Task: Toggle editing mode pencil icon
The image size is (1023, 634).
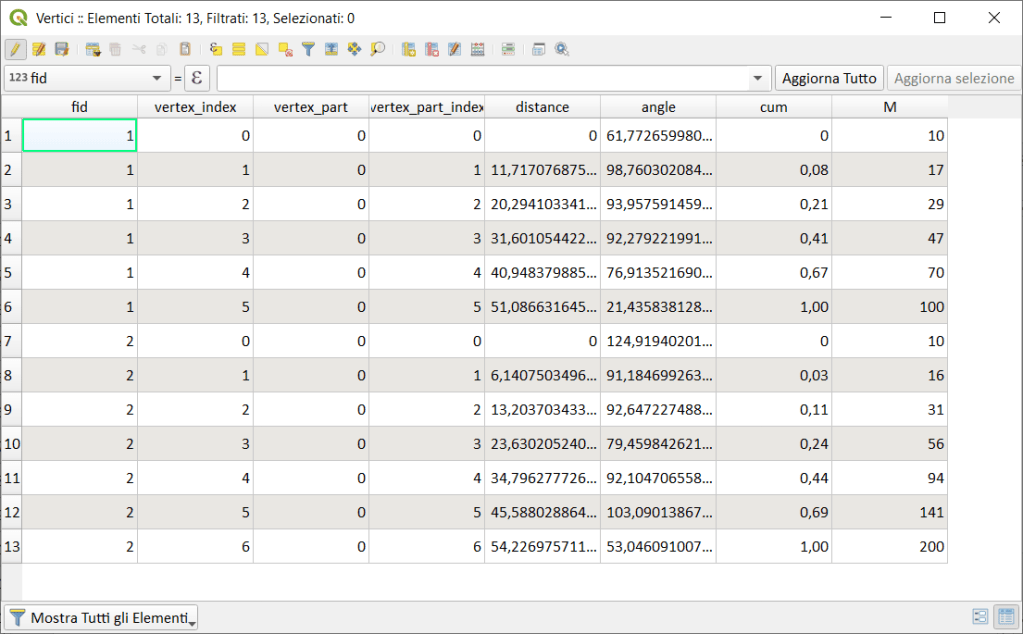Action: pos(15,49)
